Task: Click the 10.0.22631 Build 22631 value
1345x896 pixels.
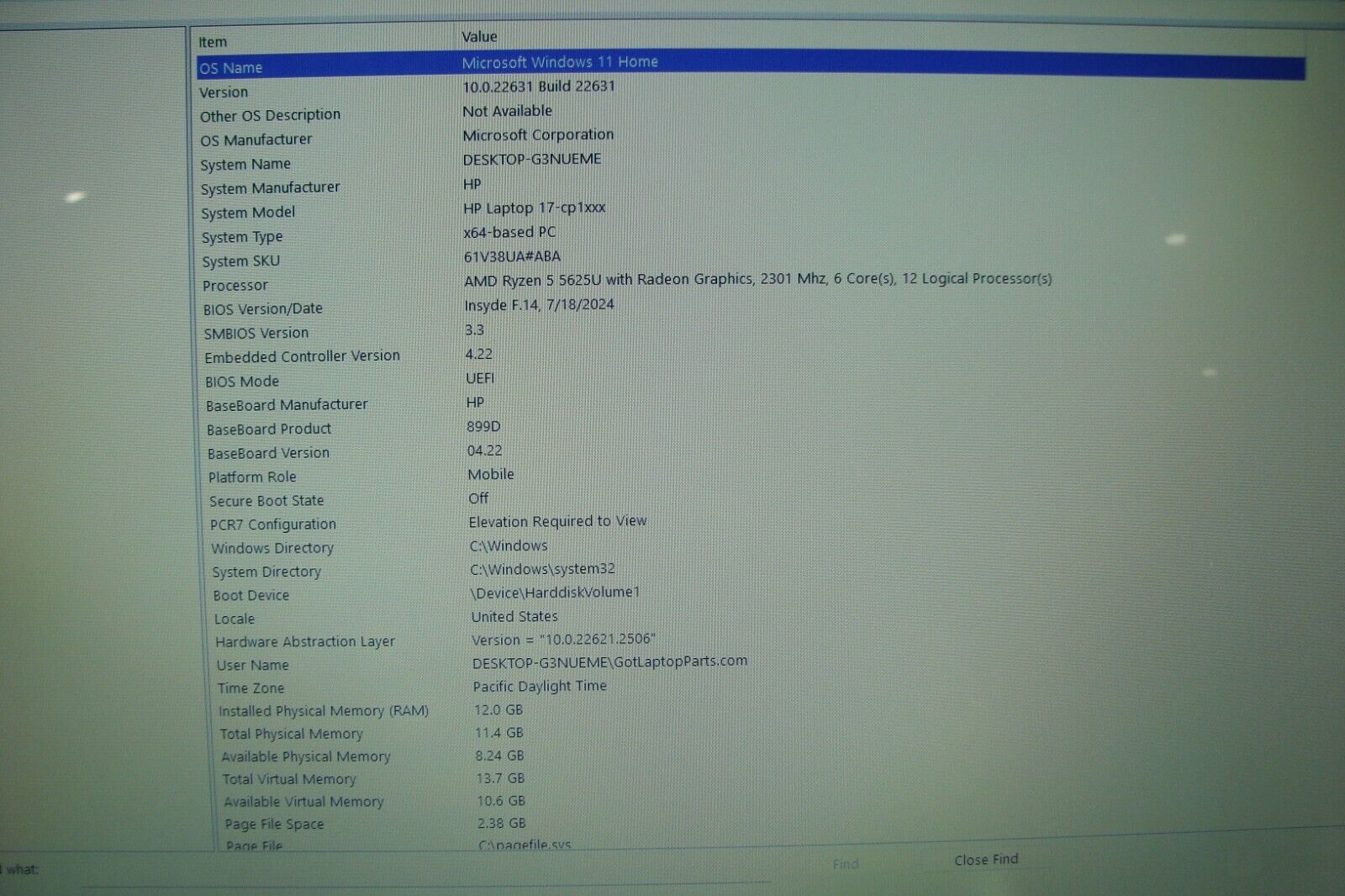Action: point(539,87)
